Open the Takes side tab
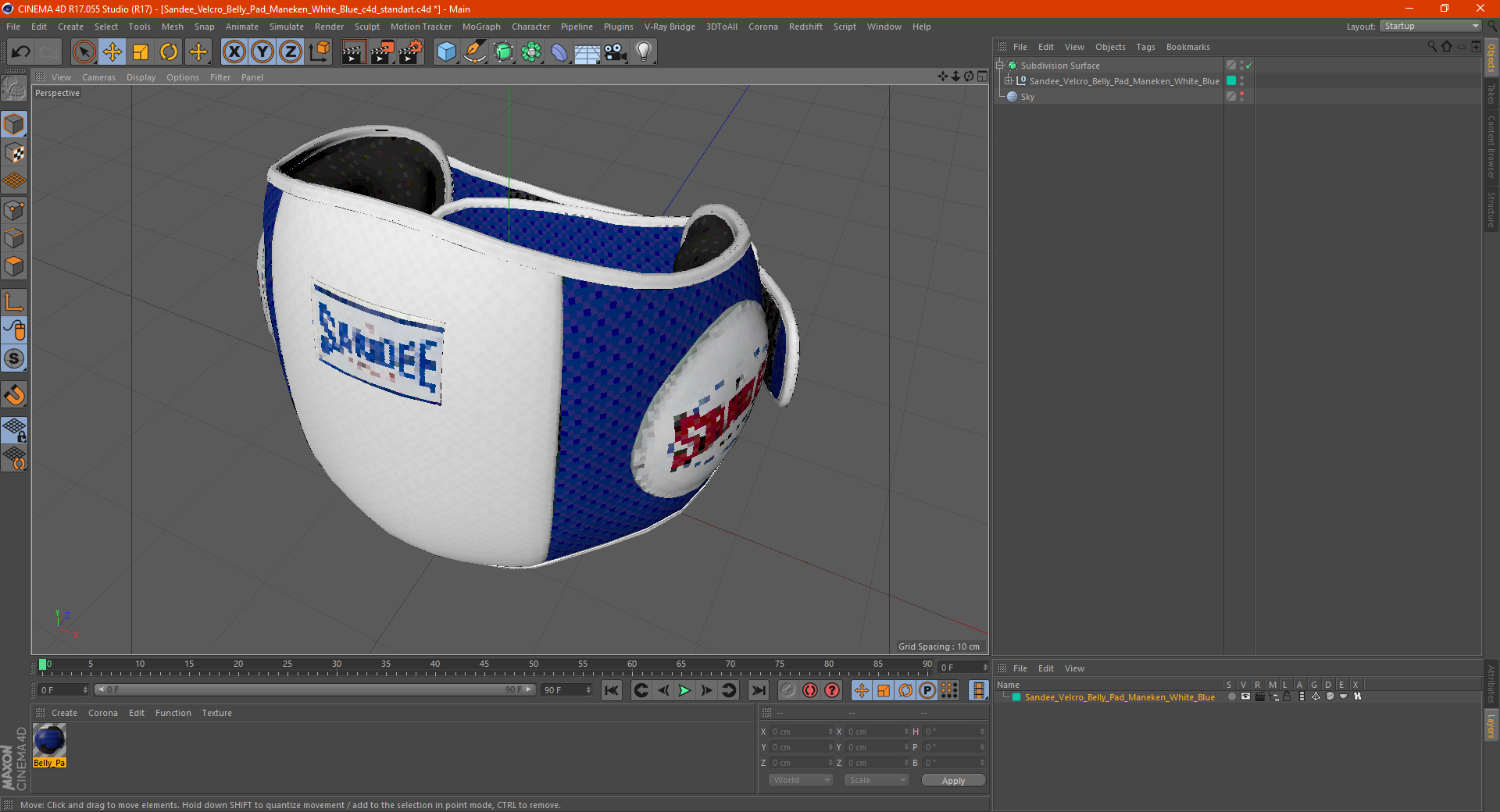1500x812 pixels. 1491,94
